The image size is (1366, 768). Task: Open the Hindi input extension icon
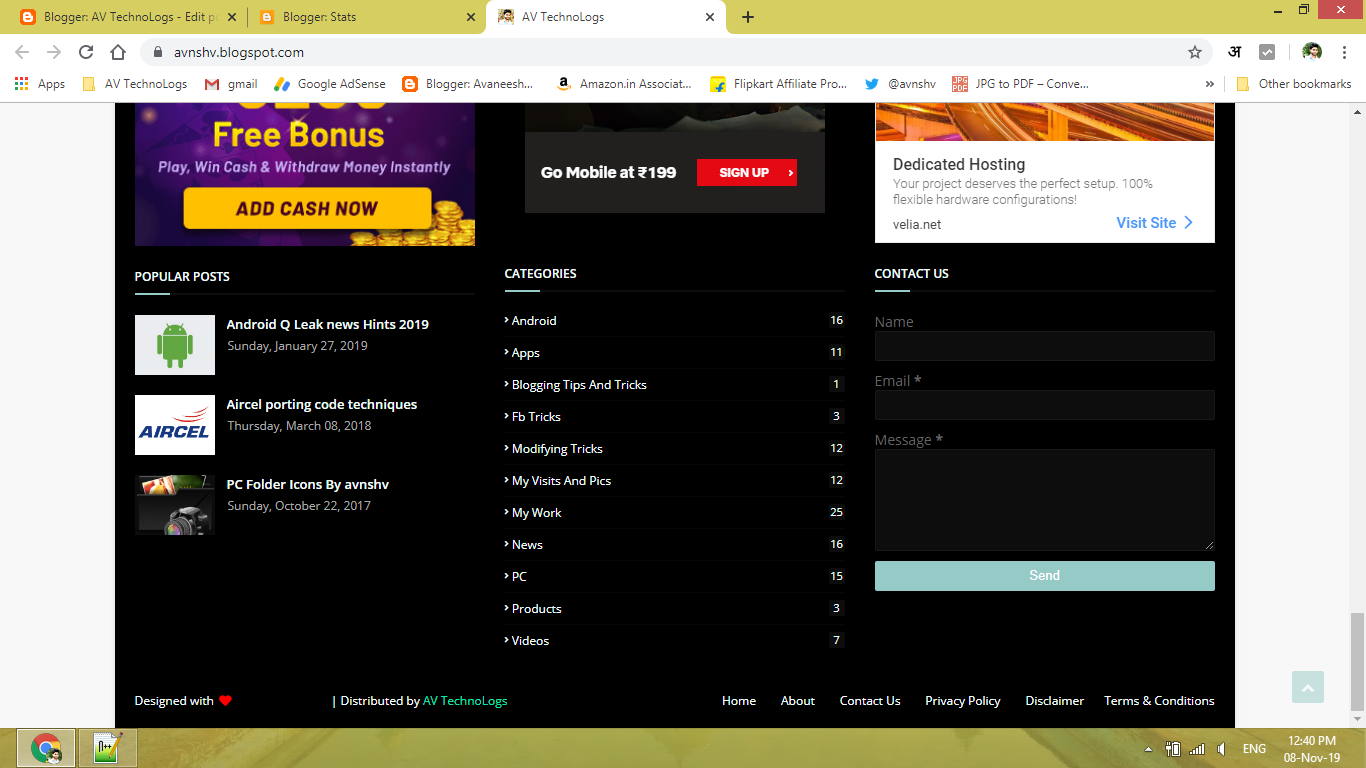tap(1235, 52)
